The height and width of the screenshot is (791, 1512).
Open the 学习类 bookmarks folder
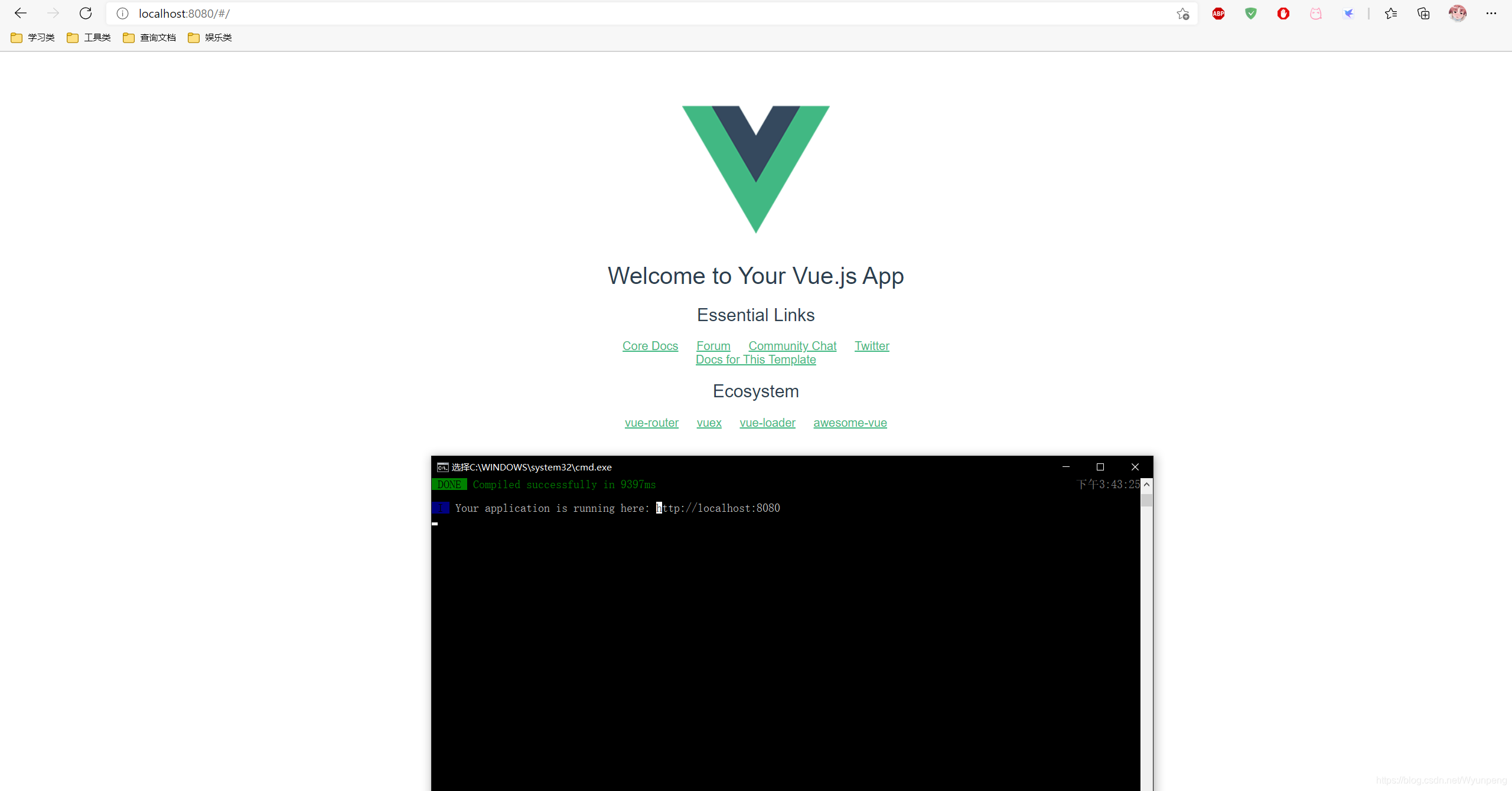pos(32,38)
